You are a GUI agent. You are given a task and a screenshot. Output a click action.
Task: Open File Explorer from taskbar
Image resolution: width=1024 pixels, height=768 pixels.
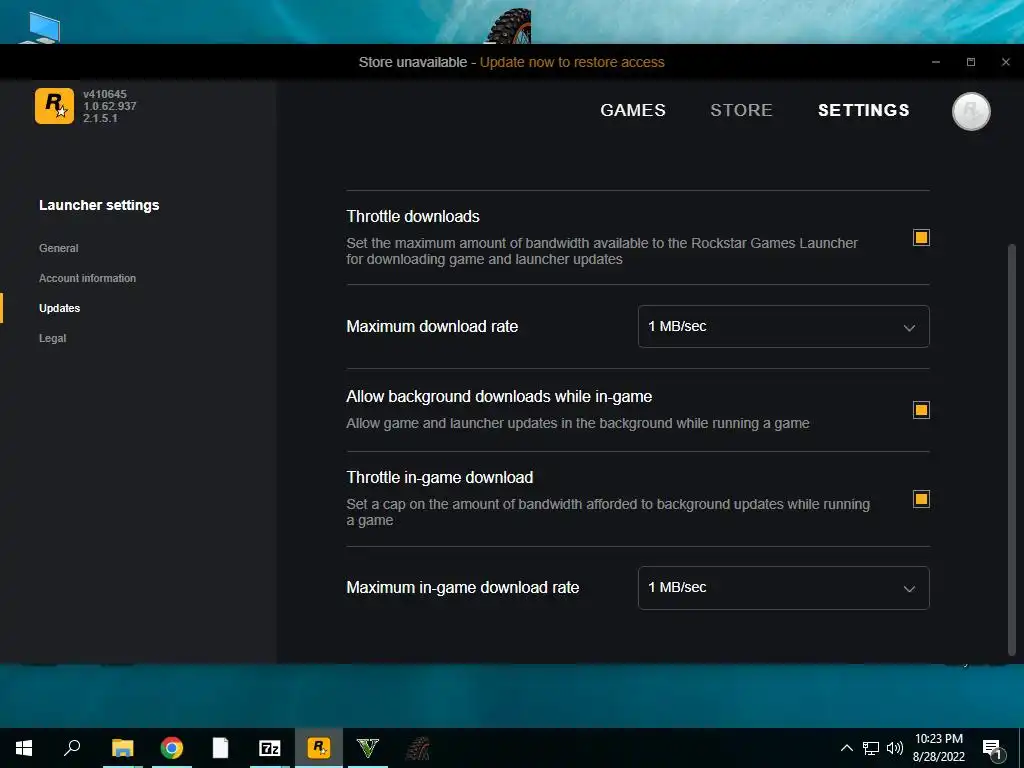122,748
